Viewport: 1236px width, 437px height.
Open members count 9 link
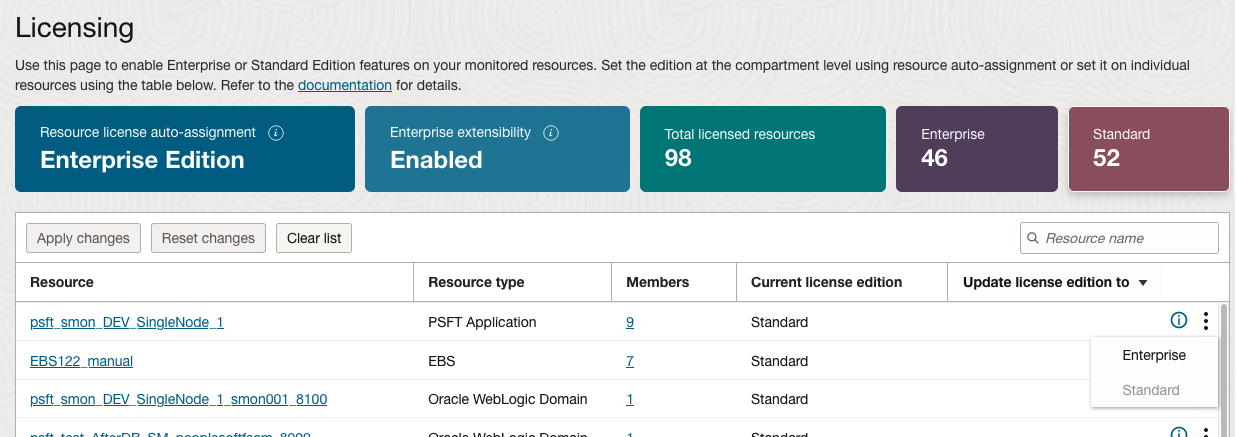(630, 322)
